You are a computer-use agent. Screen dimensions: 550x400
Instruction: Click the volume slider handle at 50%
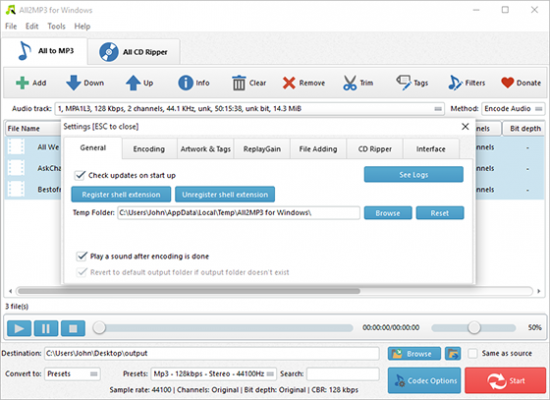[x=474, y=328]
